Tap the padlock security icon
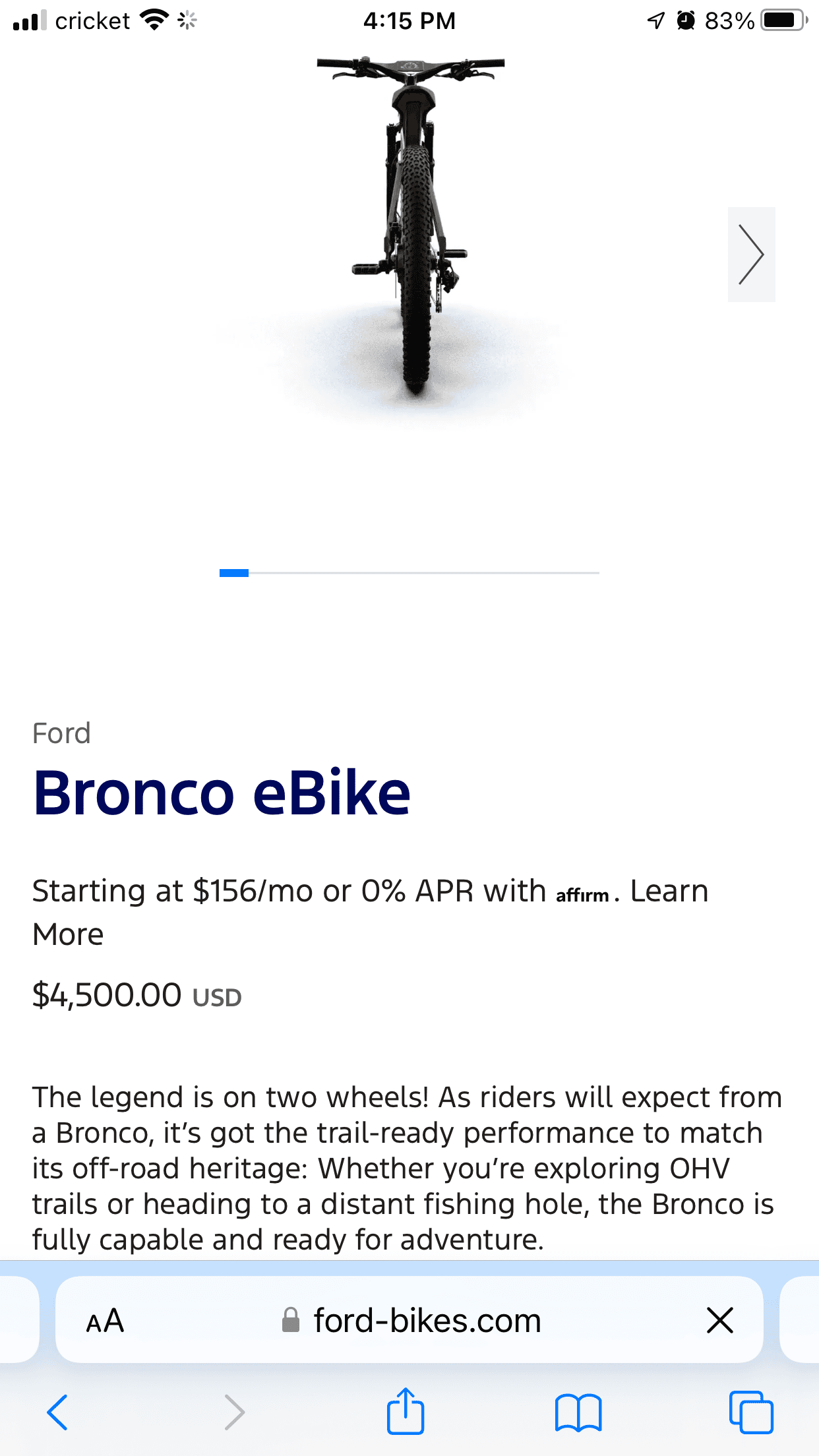The width and height of the screenshot is (819, 1456). coord(290,1320)
